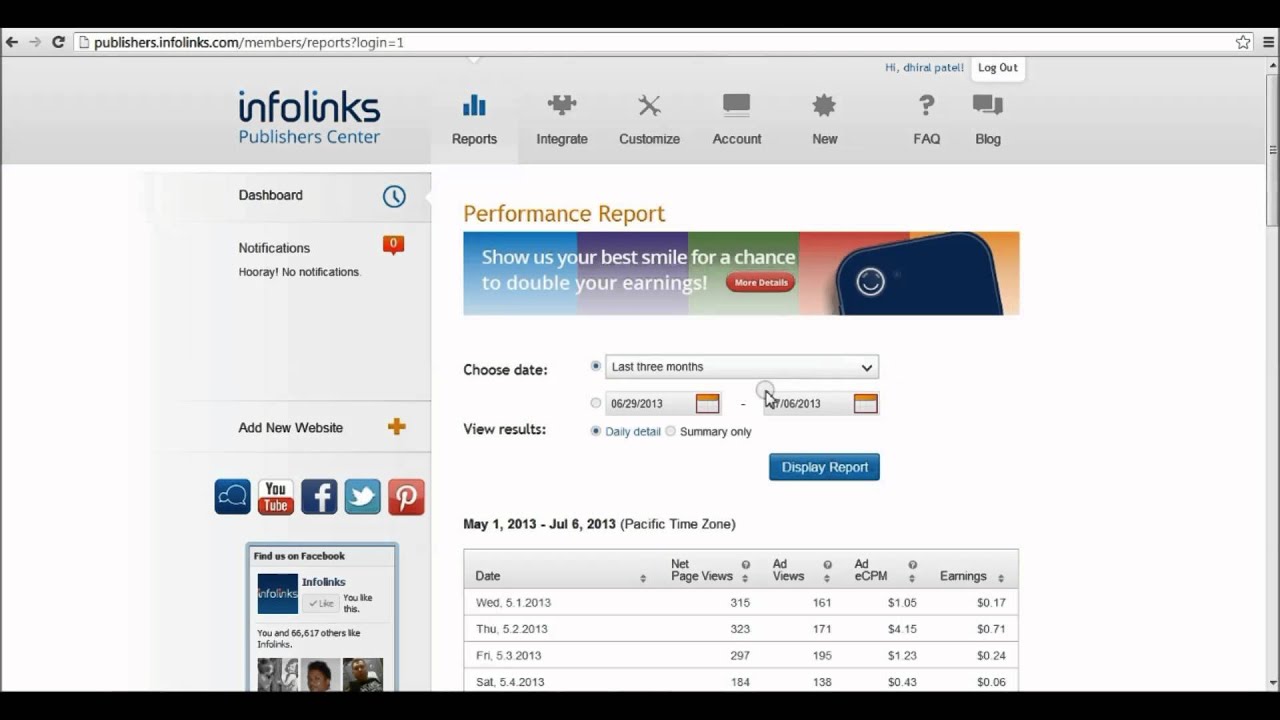1280x720 pixels.
Task: Click the Wed, 5.1.2013 date cell
Action: coord(513,603)
